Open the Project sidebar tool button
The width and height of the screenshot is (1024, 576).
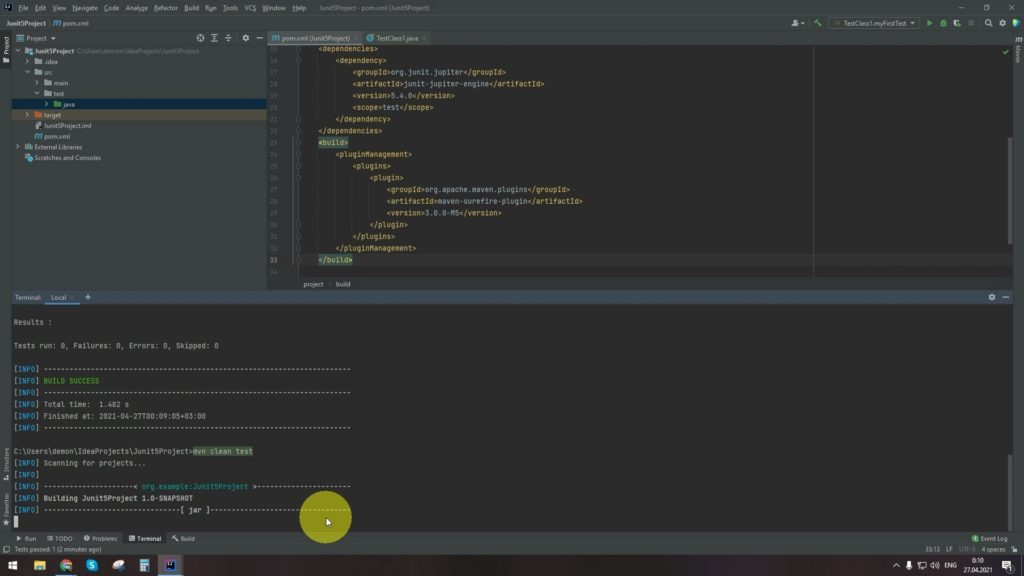pyautogui.click(x=6, y=50)
